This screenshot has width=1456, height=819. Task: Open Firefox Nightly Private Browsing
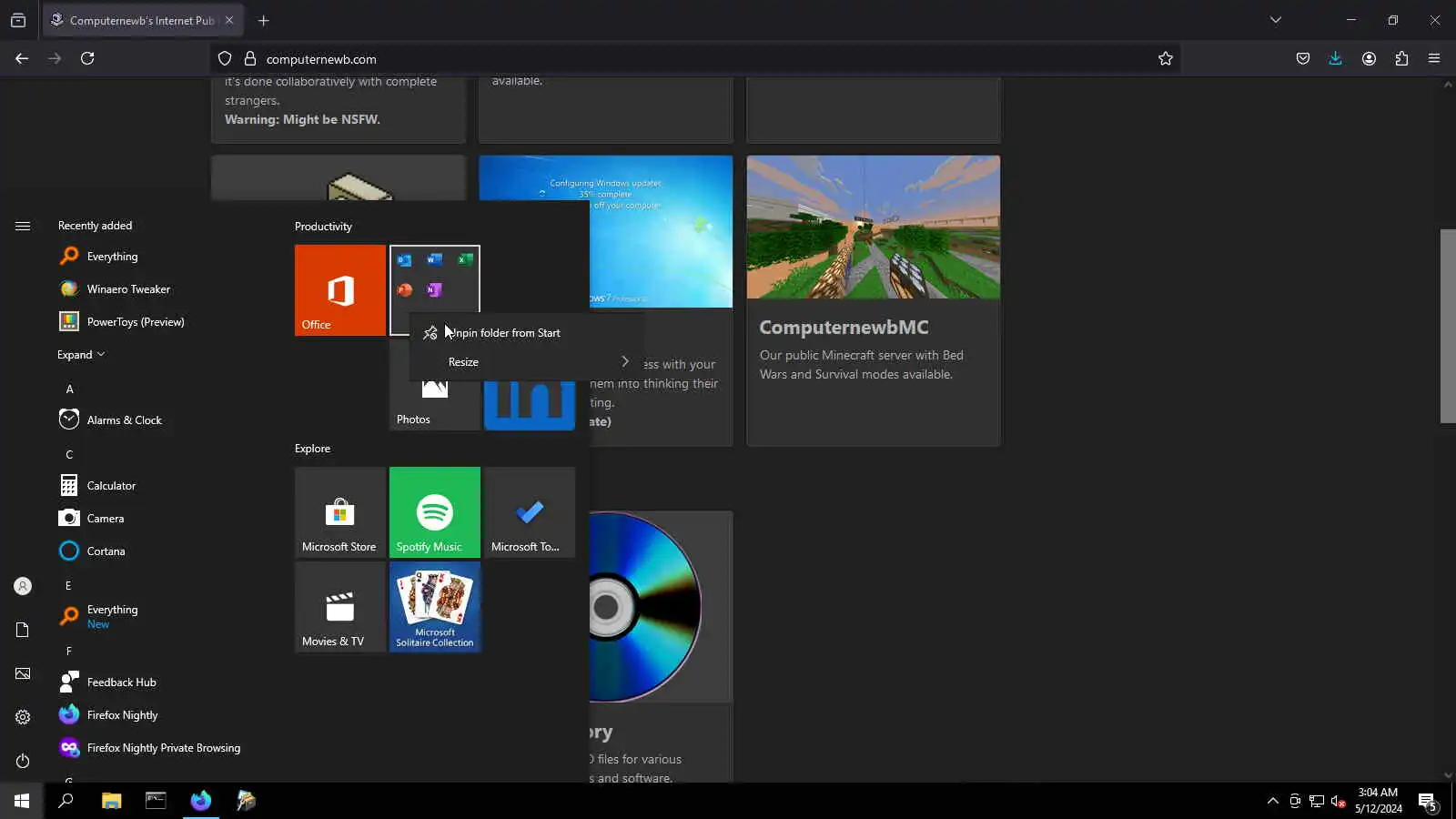(x=164, y=748)
